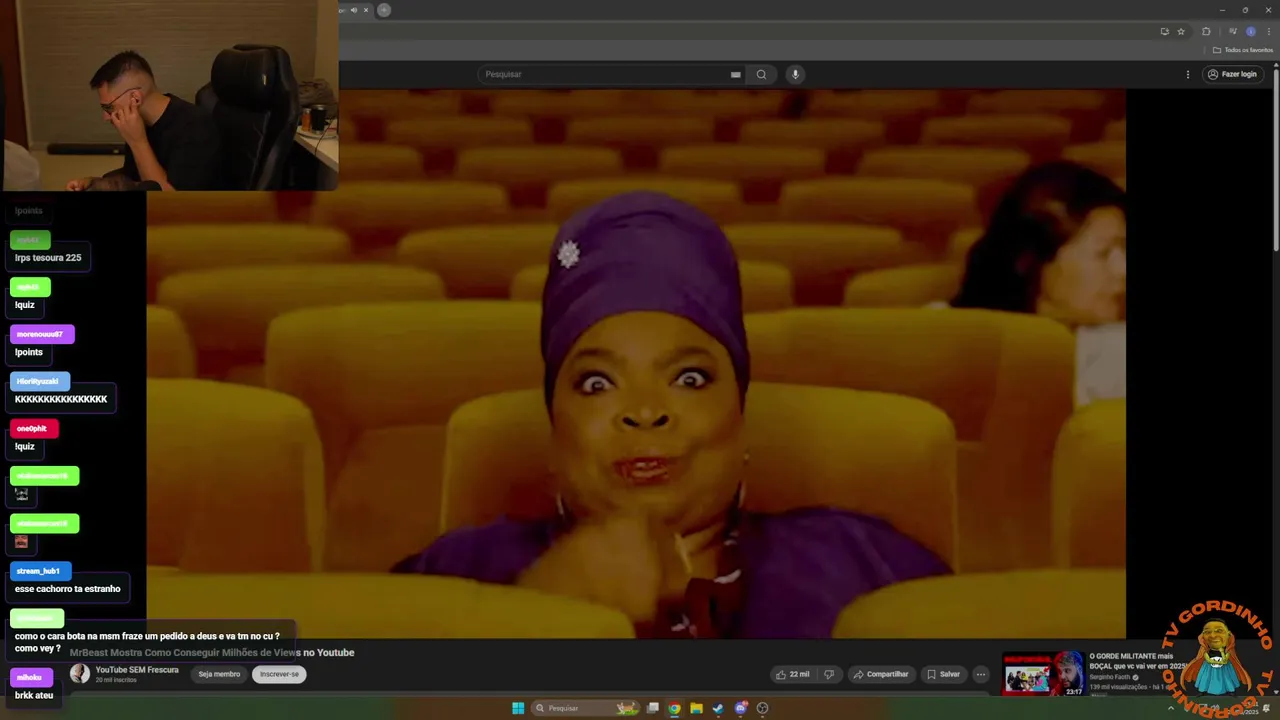1280x720 pixels.
Task: Open Discord from taskbar
Action: pyautogui.click(x=741, y=708)
